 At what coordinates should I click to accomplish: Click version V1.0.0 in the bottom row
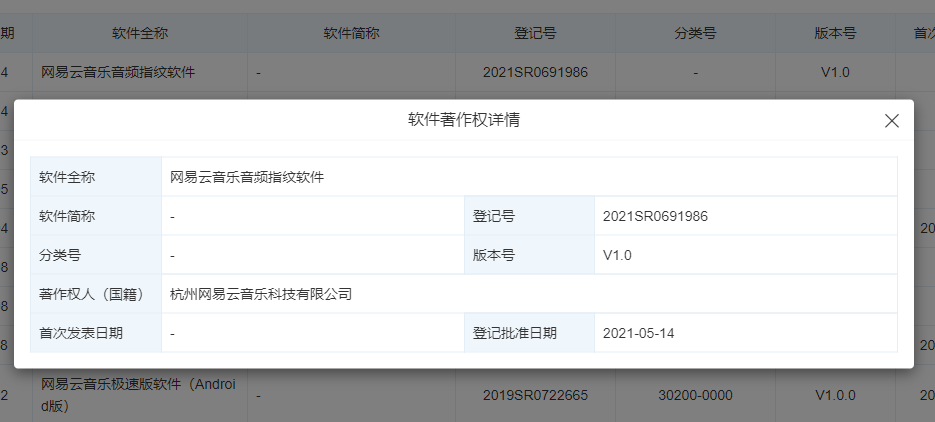835,396
